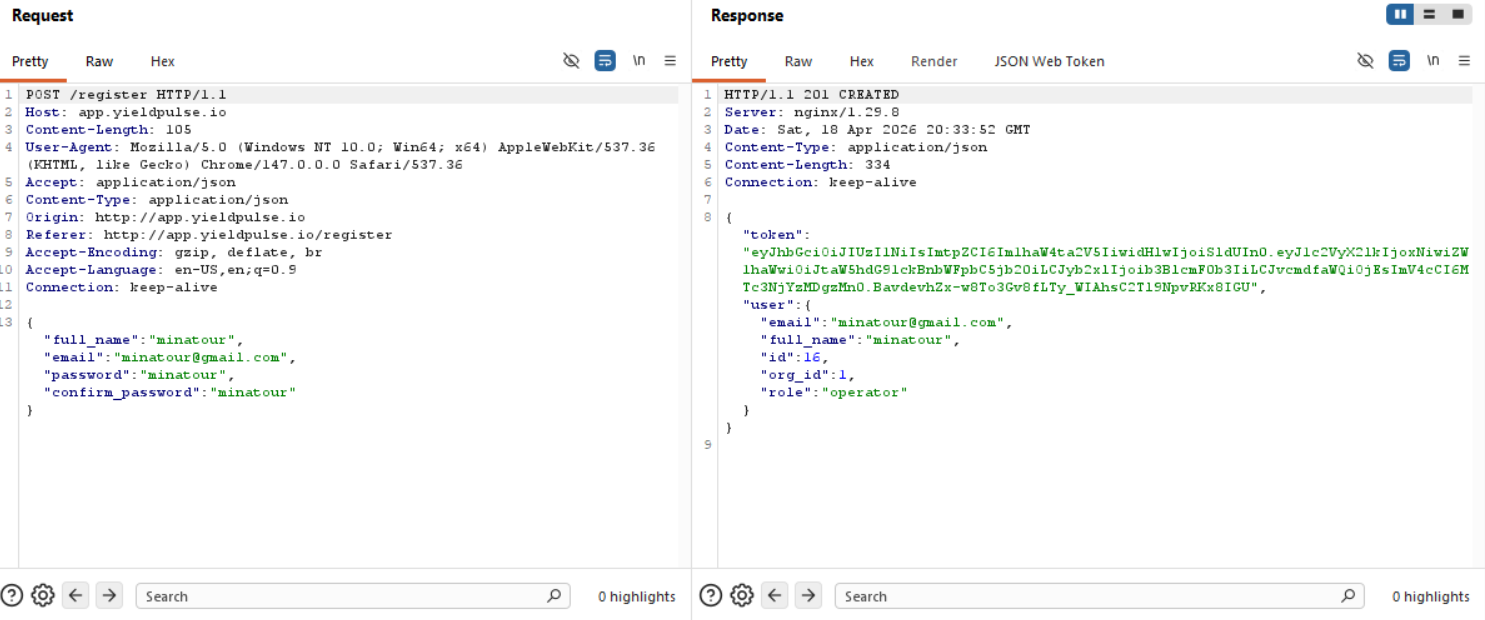1485x620 pixels.
Task: Switch Response view to Render tab
Action: [x=934, y=61]
